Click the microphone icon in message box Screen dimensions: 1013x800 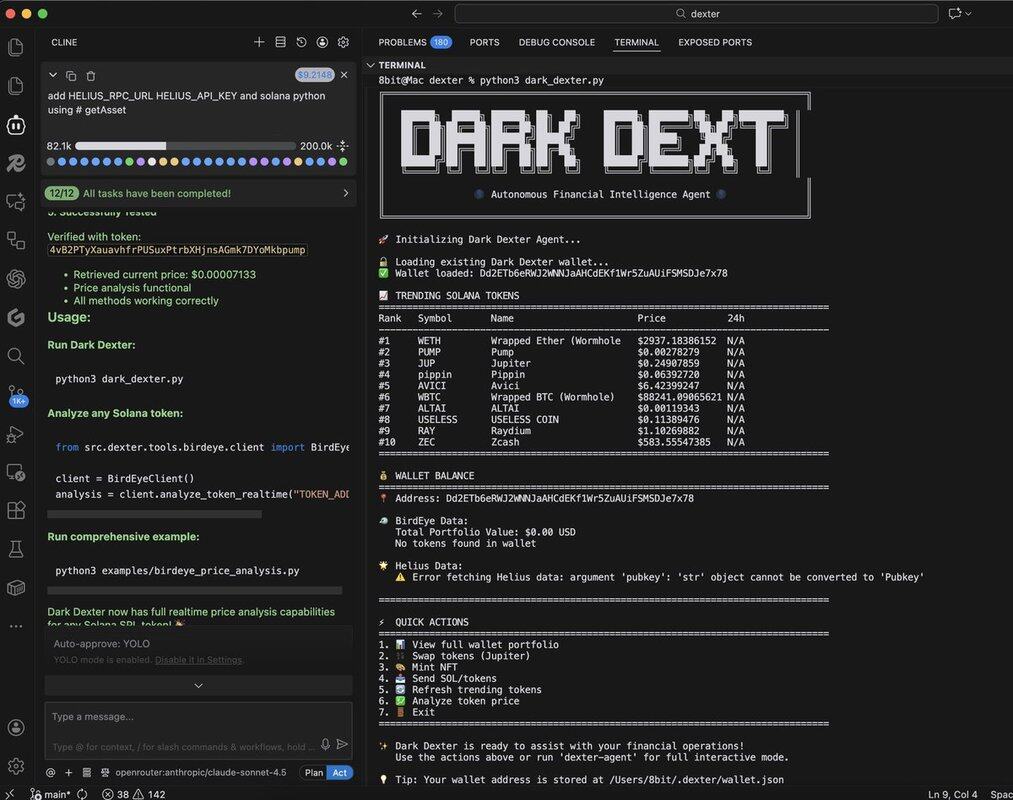pos(325,744)
